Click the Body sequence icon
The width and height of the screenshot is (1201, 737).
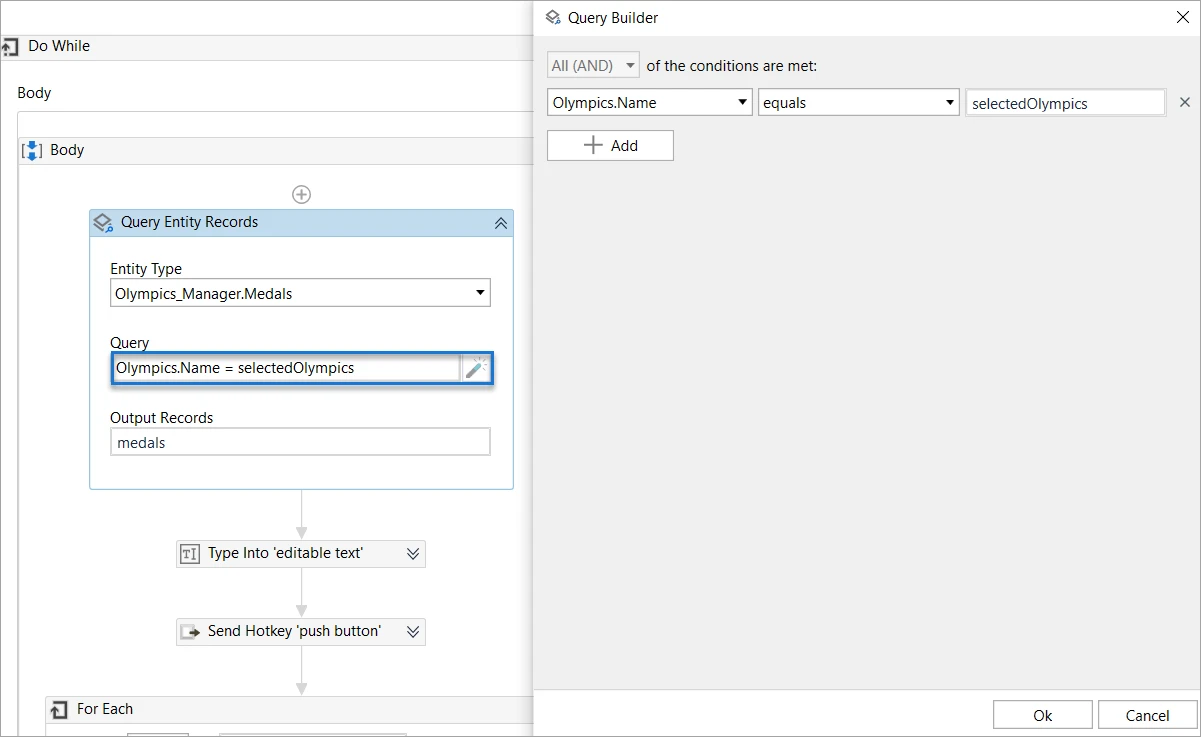[32, 150]
